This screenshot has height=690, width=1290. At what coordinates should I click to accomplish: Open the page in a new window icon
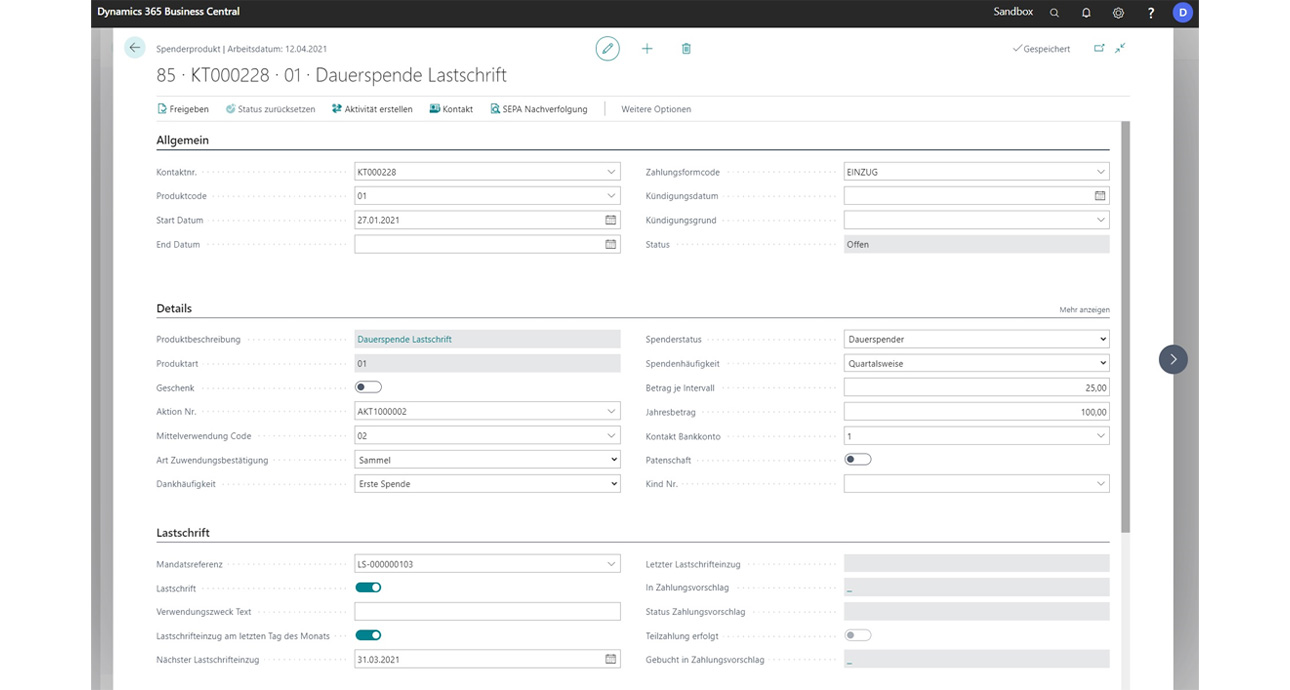point(1100,47)
